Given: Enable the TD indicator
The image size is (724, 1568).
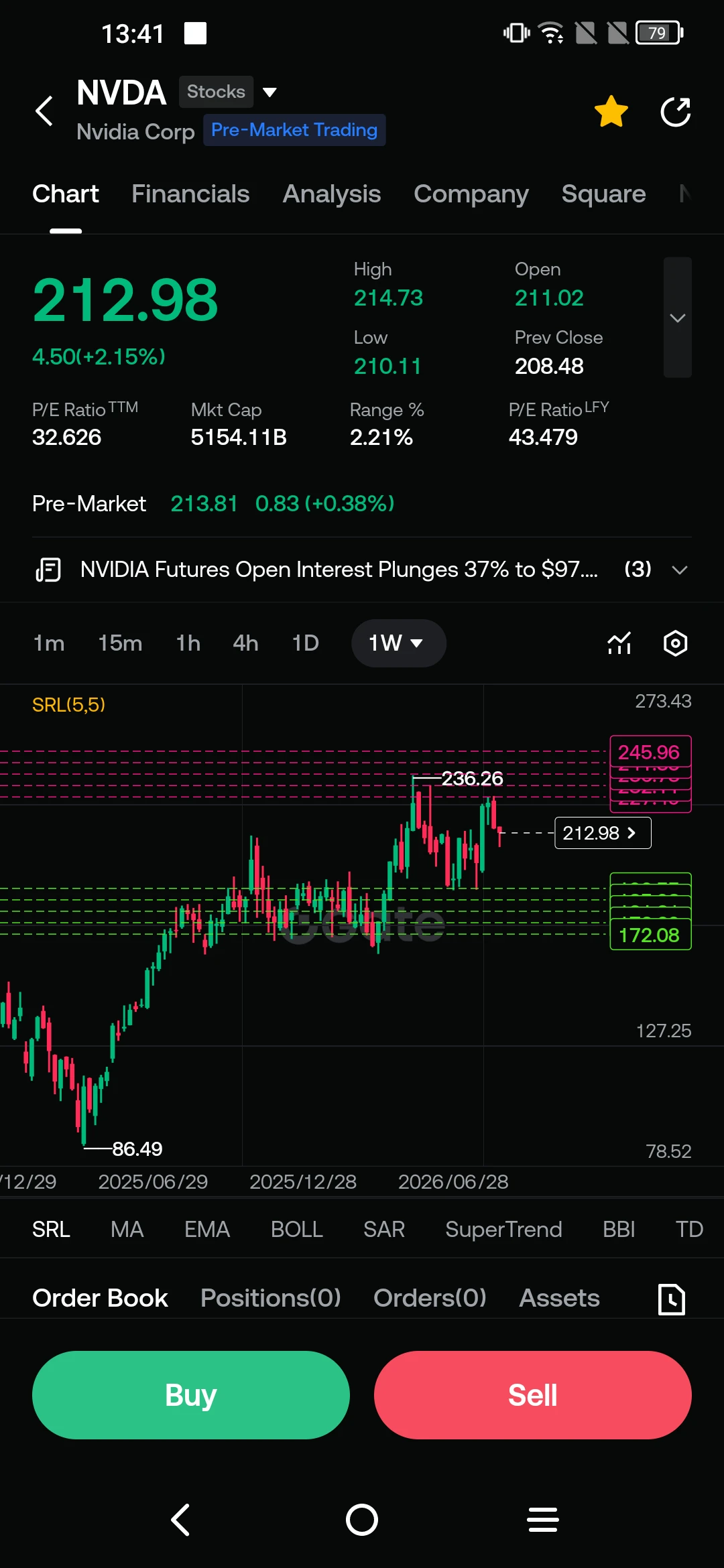Looking at the screenshot, I should coord(689,1230).
